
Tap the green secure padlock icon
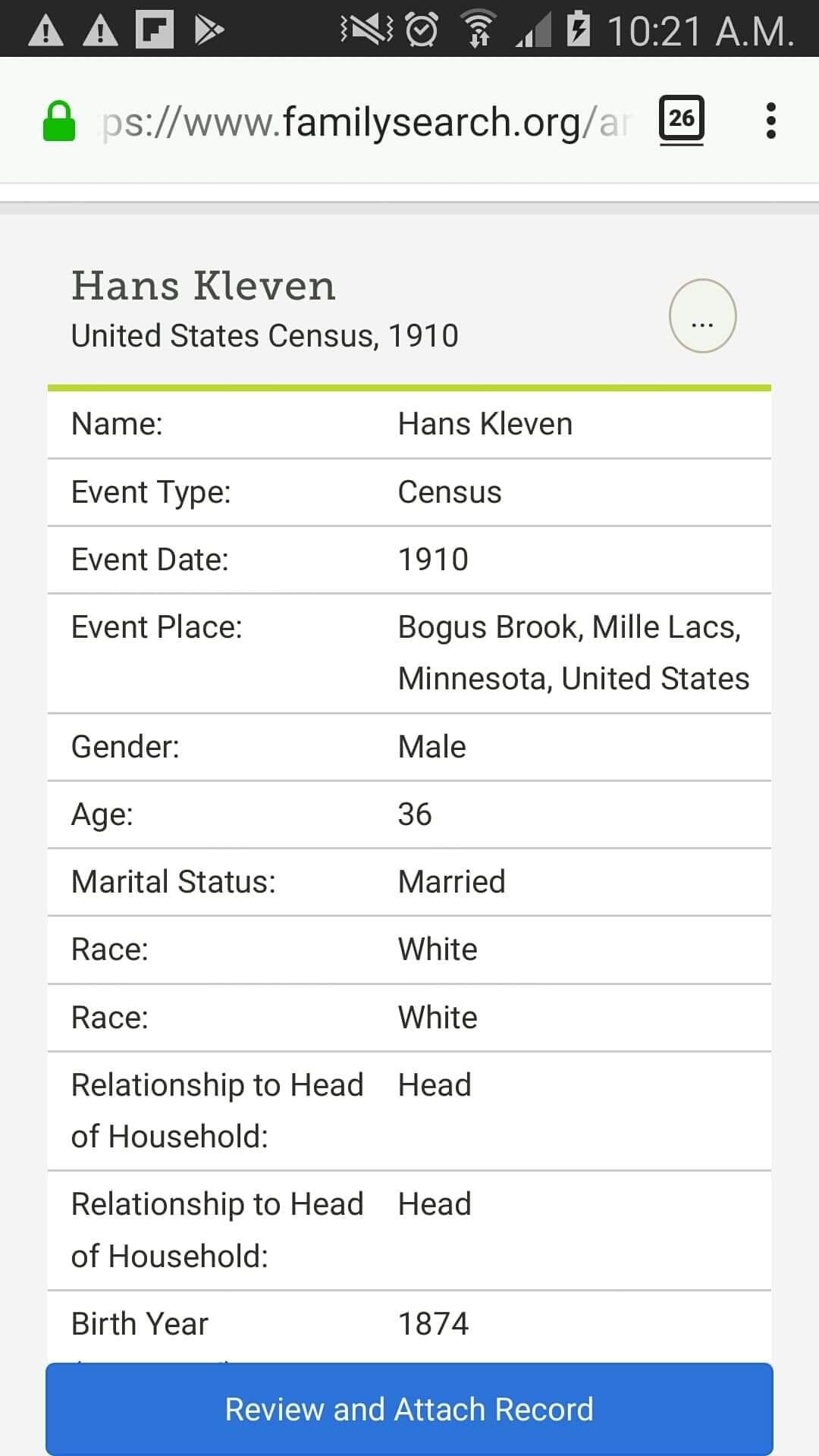click(58, 122)
